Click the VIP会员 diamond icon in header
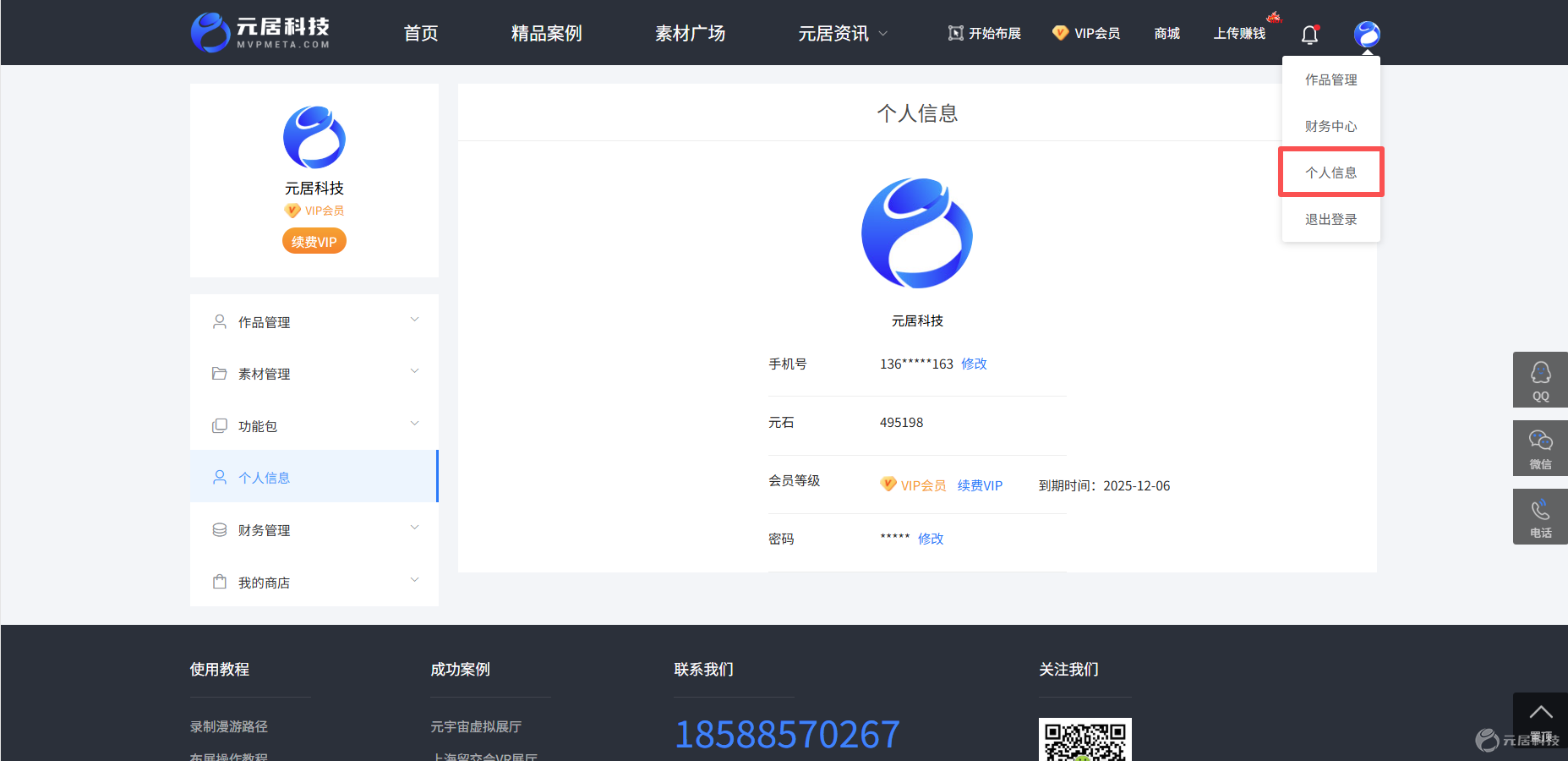 tap(1060, 33)
